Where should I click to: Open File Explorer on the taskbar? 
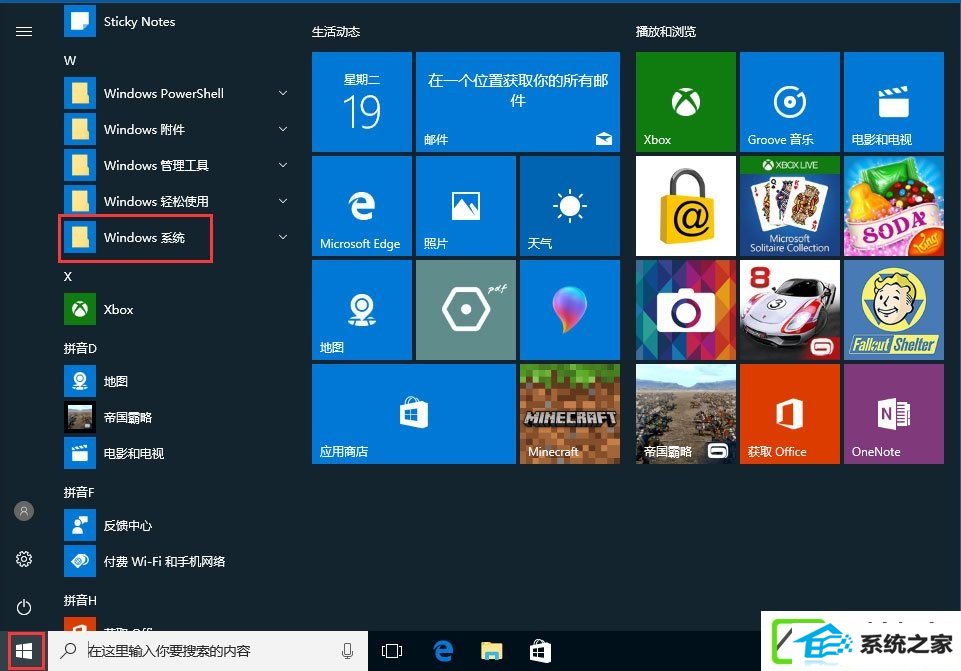pos(492,651)
